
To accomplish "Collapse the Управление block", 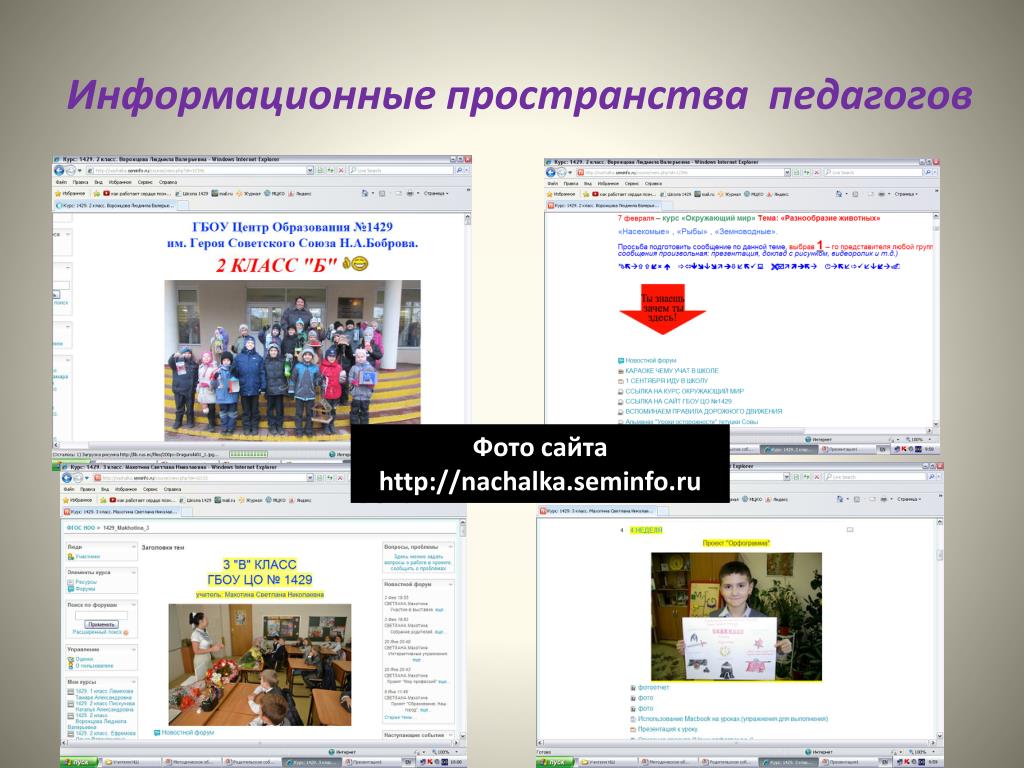I will [134, 649].
